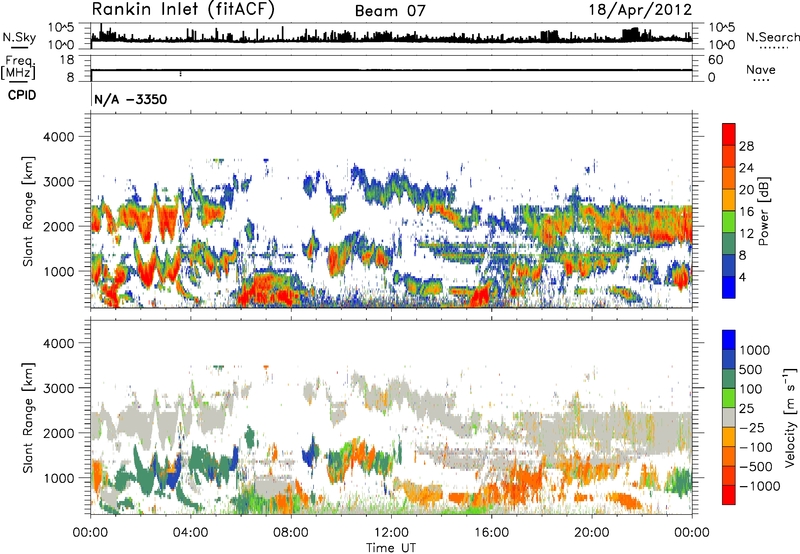
Task: Click the solid line sample under N.Sky
Action: click(19, 47)
